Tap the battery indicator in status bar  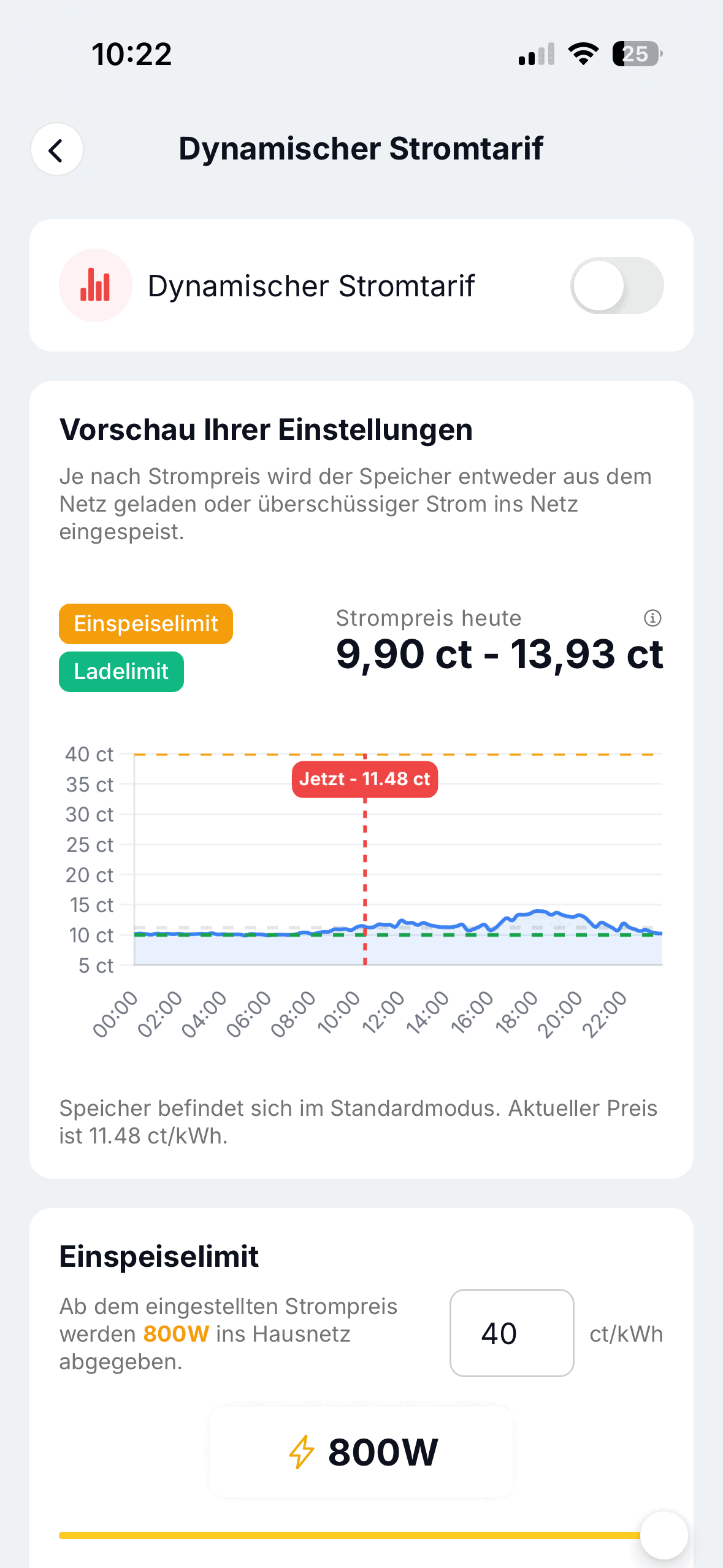coord(637,54)
